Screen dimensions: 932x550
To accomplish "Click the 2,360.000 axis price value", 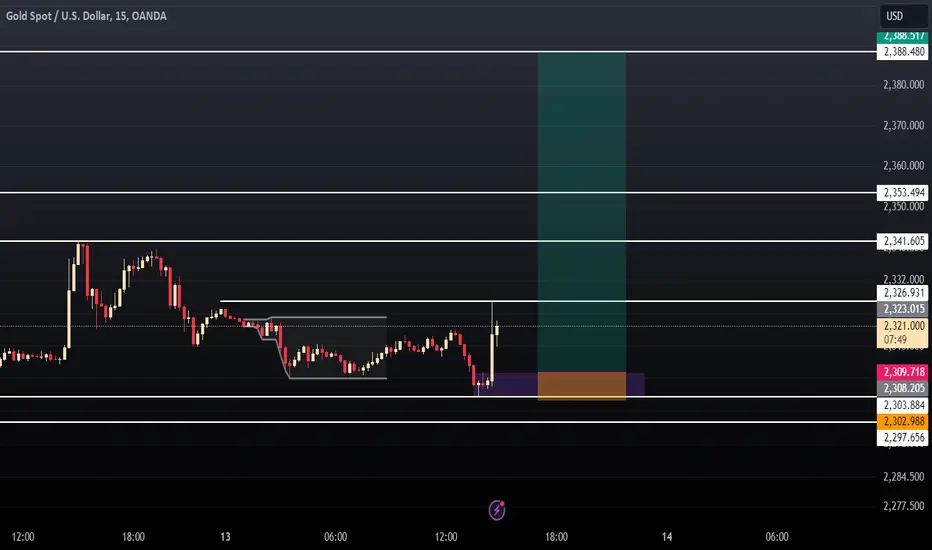I will (x=903, y=165).
